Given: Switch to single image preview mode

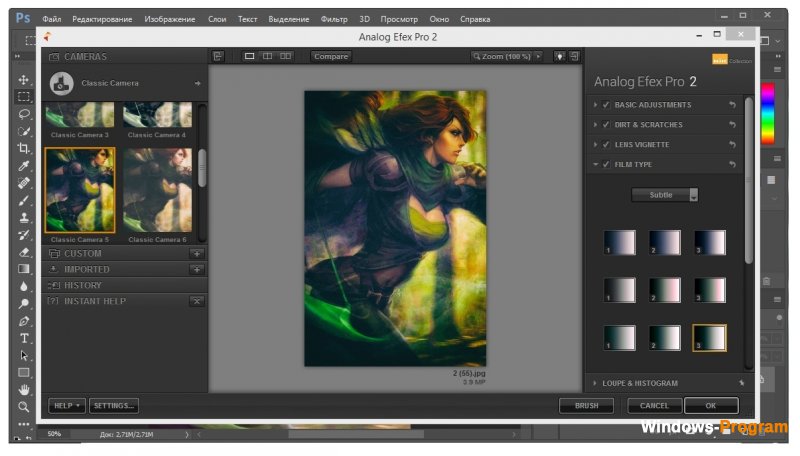Looking at the screenshot, I should [249, 56].
